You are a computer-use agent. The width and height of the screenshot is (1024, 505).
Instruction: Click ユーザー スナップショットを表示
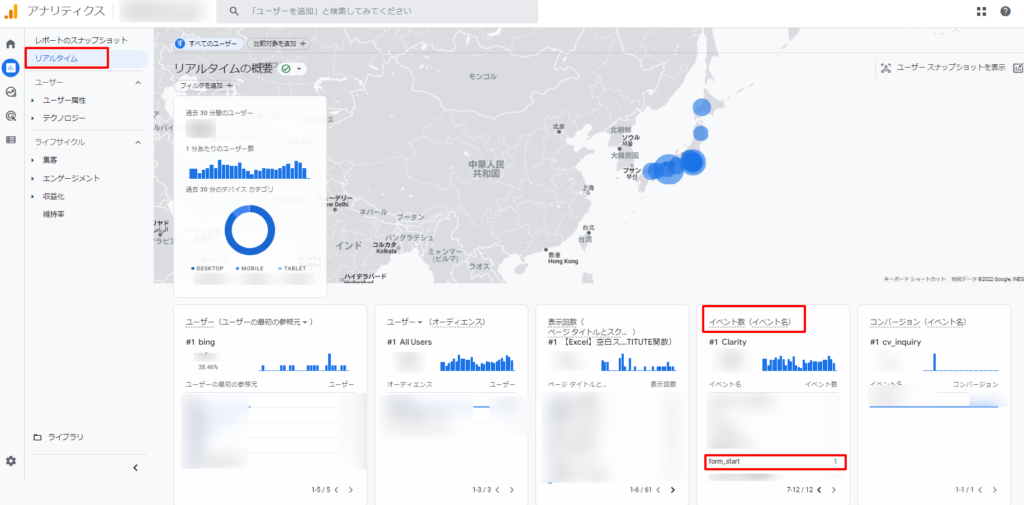pyautogui.click(x=943, y=68)
